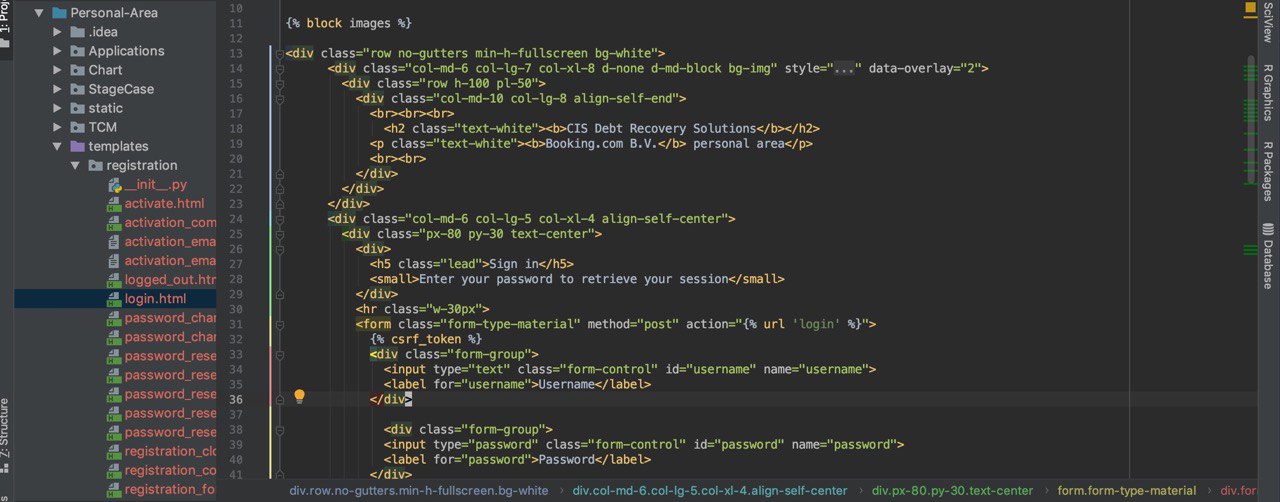The width and height of the screenshot is (1280, 502).
Task: Fold the code block at line 13
Action: tap(280, 54)
